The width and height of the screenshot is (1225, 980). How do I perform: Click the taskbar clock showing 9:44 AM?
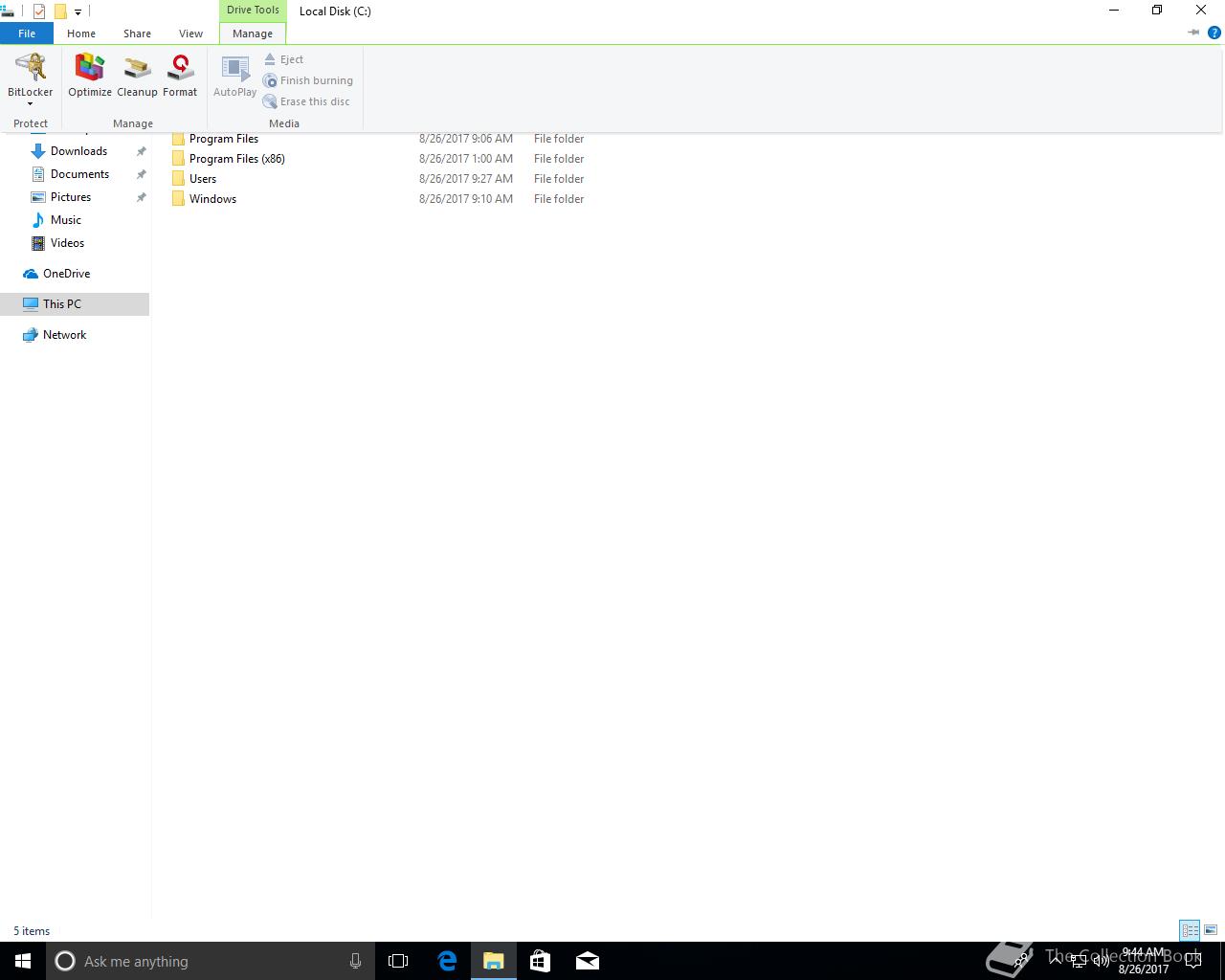click(x=1144, y=961)
